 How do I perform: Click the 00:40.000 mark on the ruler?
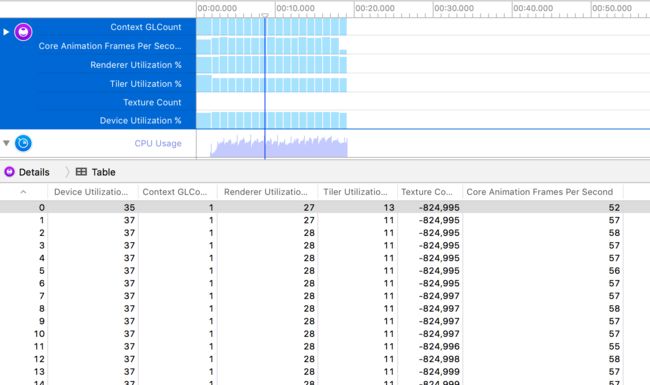533,8
